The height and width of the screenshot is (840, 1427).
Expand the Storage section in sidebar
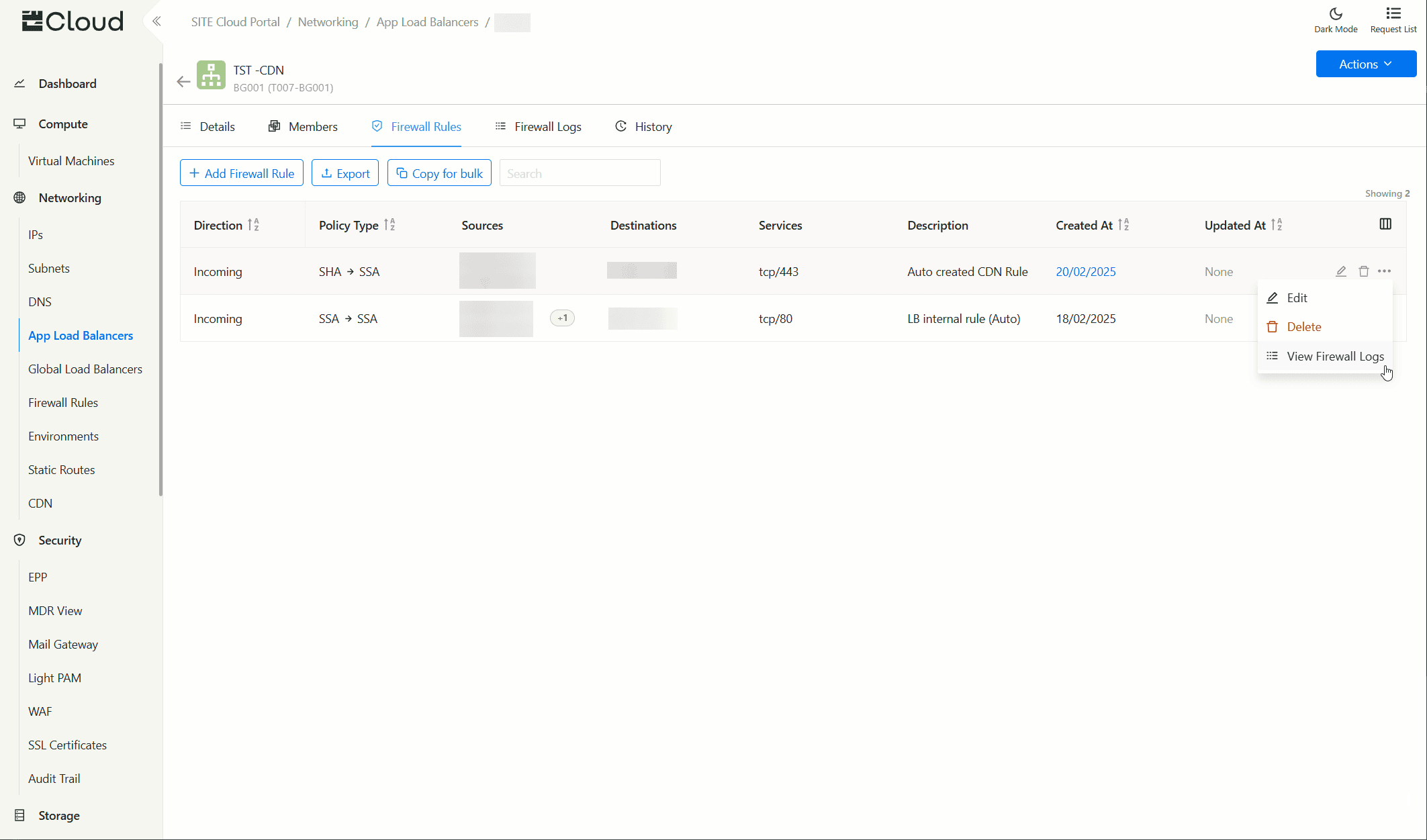(x=59, y=815)
